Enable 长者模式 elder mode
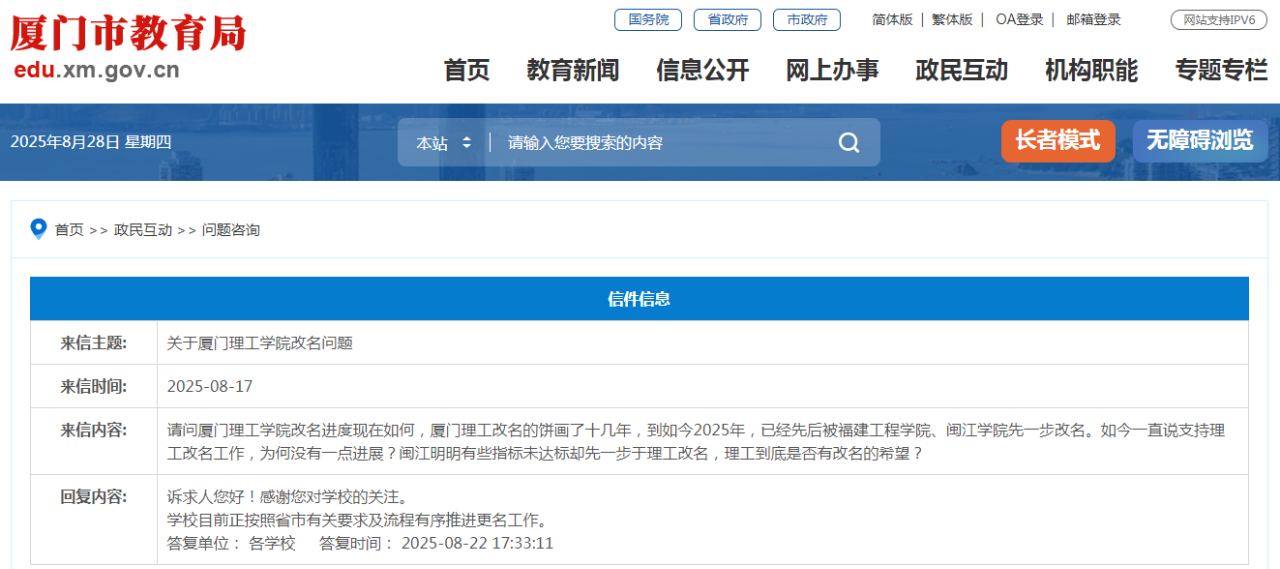This screenshot has width=1280, height=569. pos(1058,141)
